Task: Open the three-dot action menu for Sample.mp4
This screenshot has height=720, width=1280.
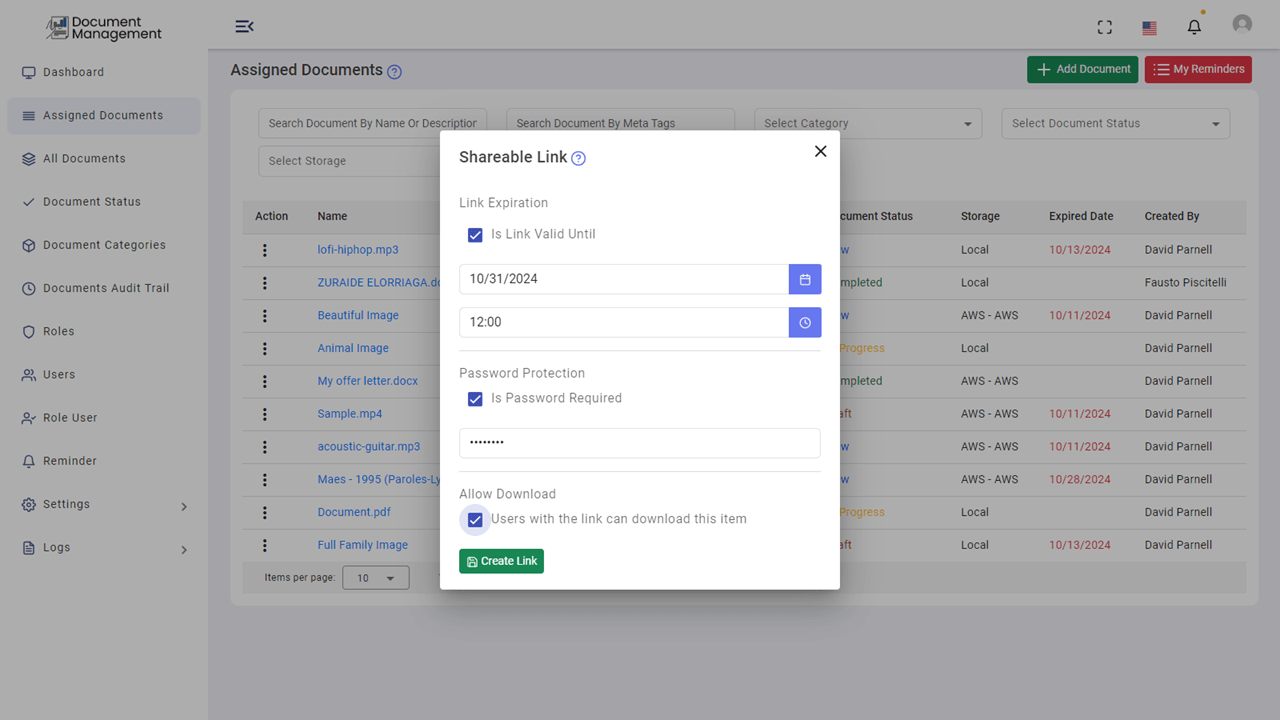Action: click(x=264, y=413)
